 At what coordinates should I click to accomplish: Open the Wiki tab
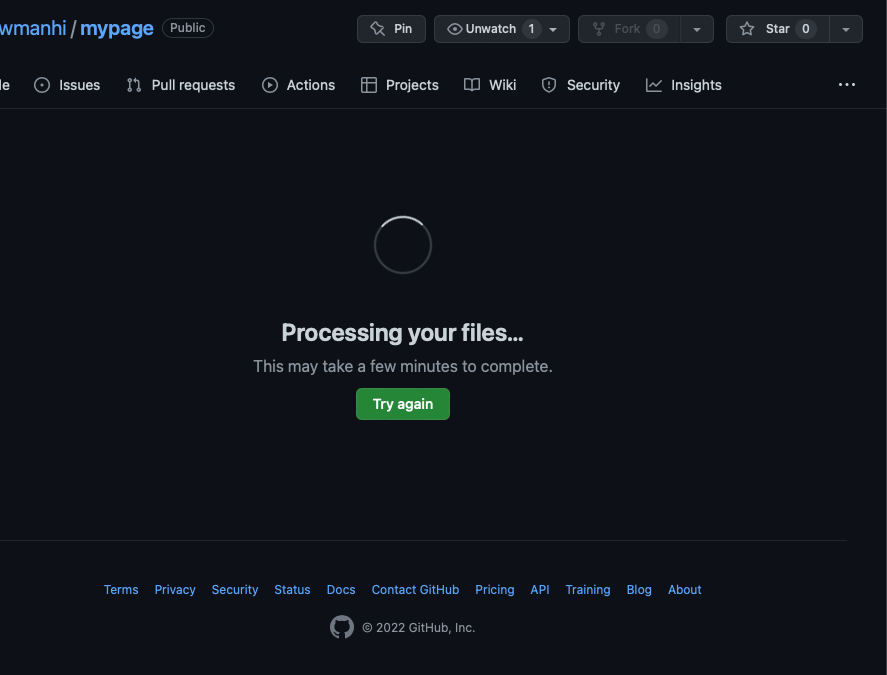click(490, 85)
